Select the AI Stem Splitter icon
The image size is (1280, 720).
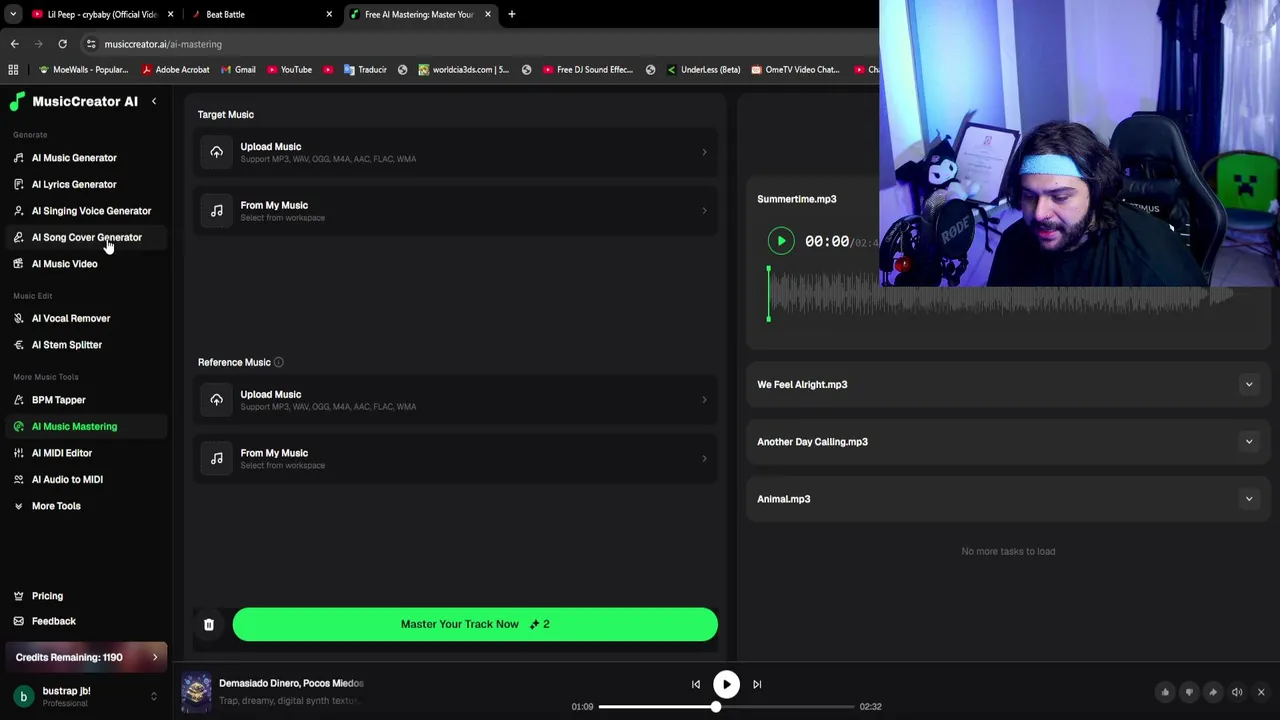tap(18, 345)
